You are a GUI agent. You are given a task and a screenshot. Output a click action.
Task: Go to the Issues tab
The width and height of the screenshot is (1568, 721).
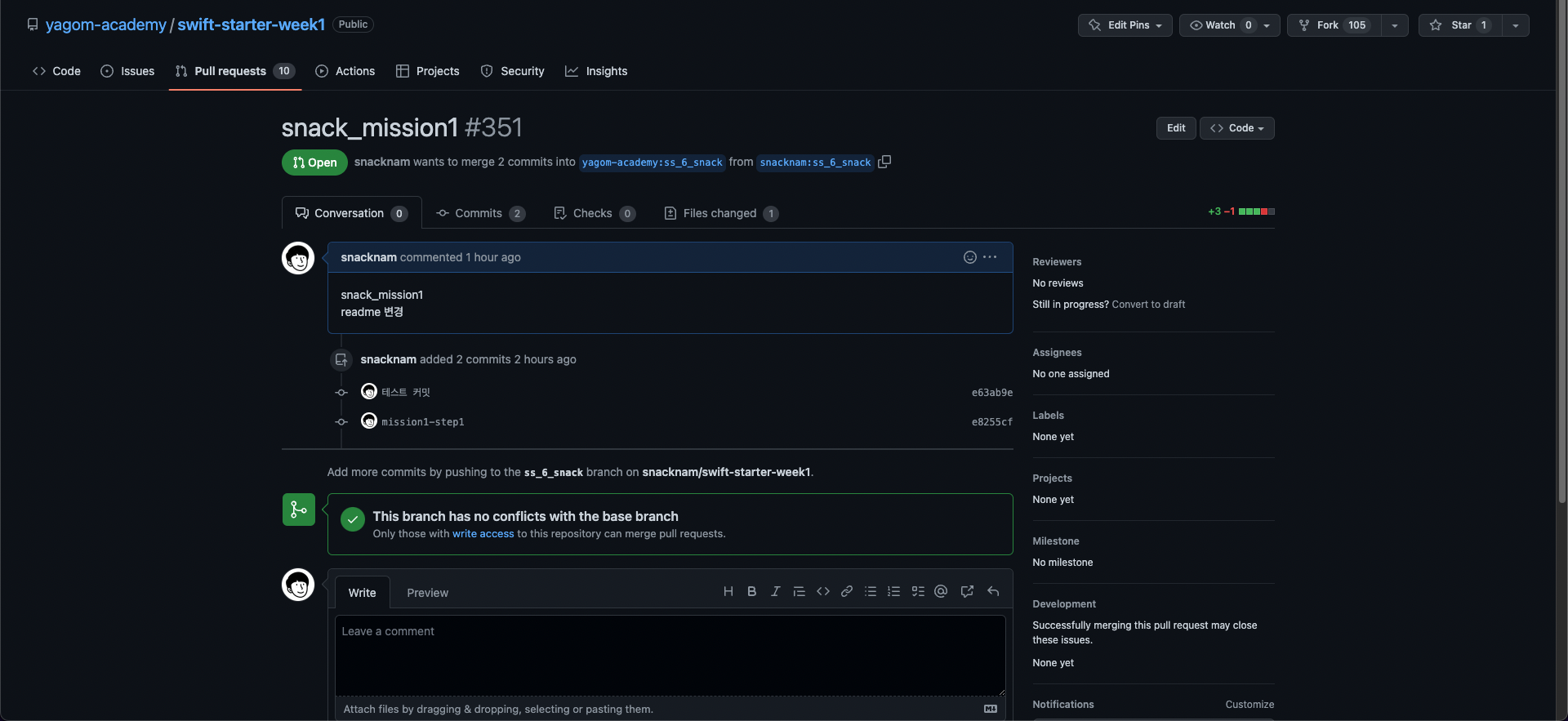point(127,71)
